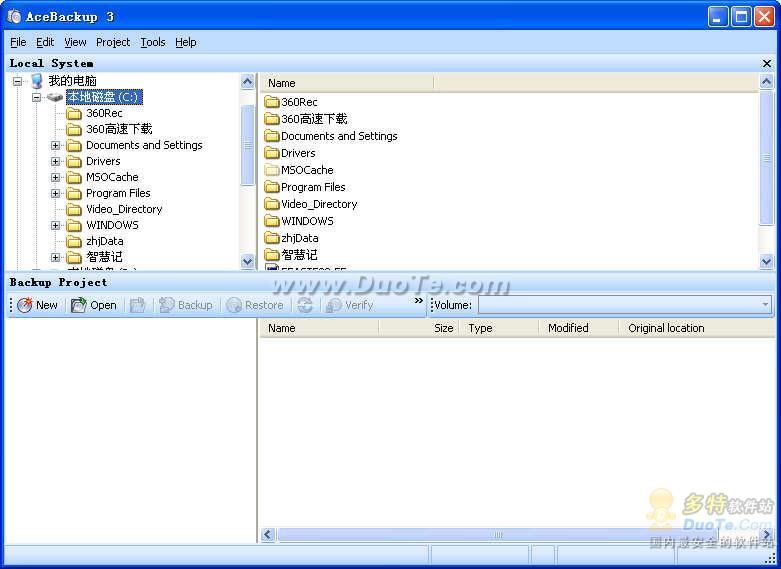The image size is (781, 569).
Task: Click MSOCache folder icon in tree
Action: (x=74, y=177)
